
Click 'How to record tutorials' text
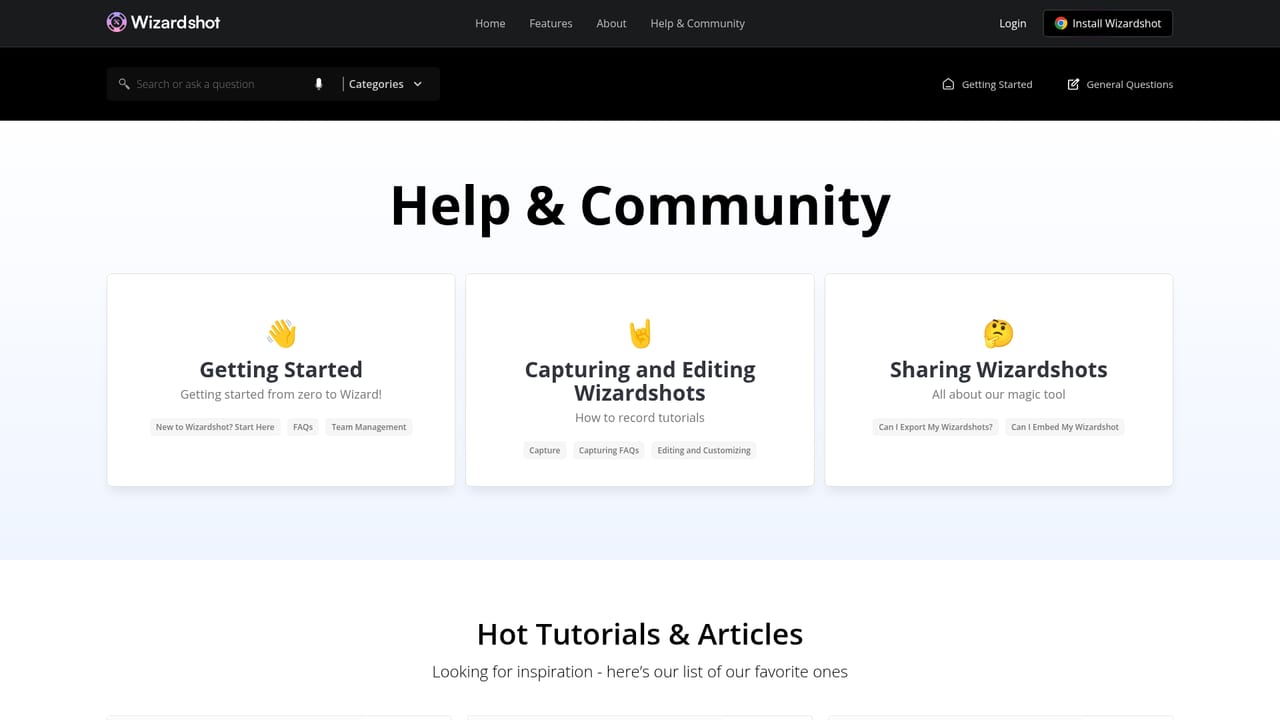click(640, 417)
